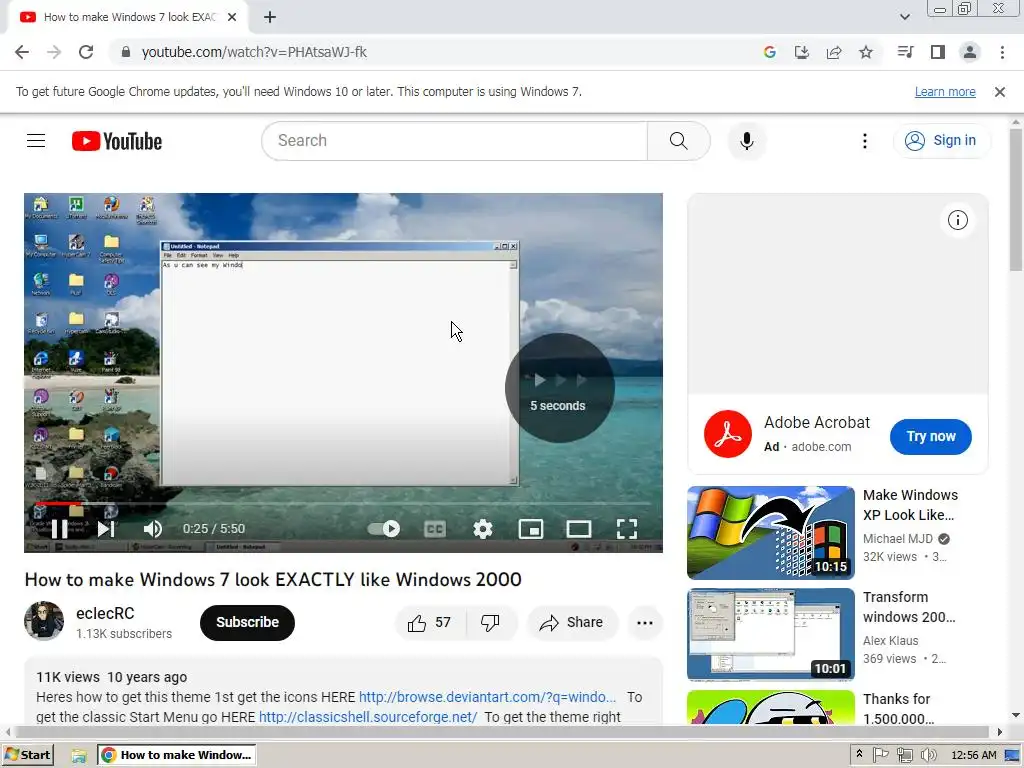Open new tab with plus button
Image resolution: width=1024 pixels, height=768 pixels.
tap(270, 18)
